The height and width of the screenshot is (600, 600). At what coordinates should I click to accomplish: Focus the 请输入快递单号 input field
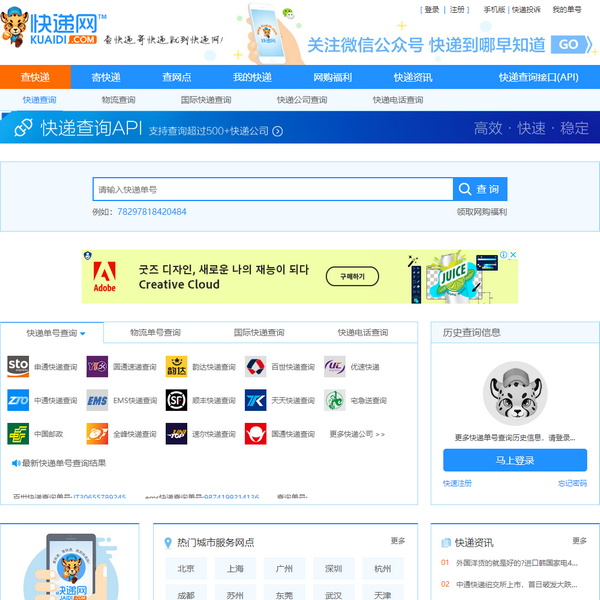click(272, 189)
